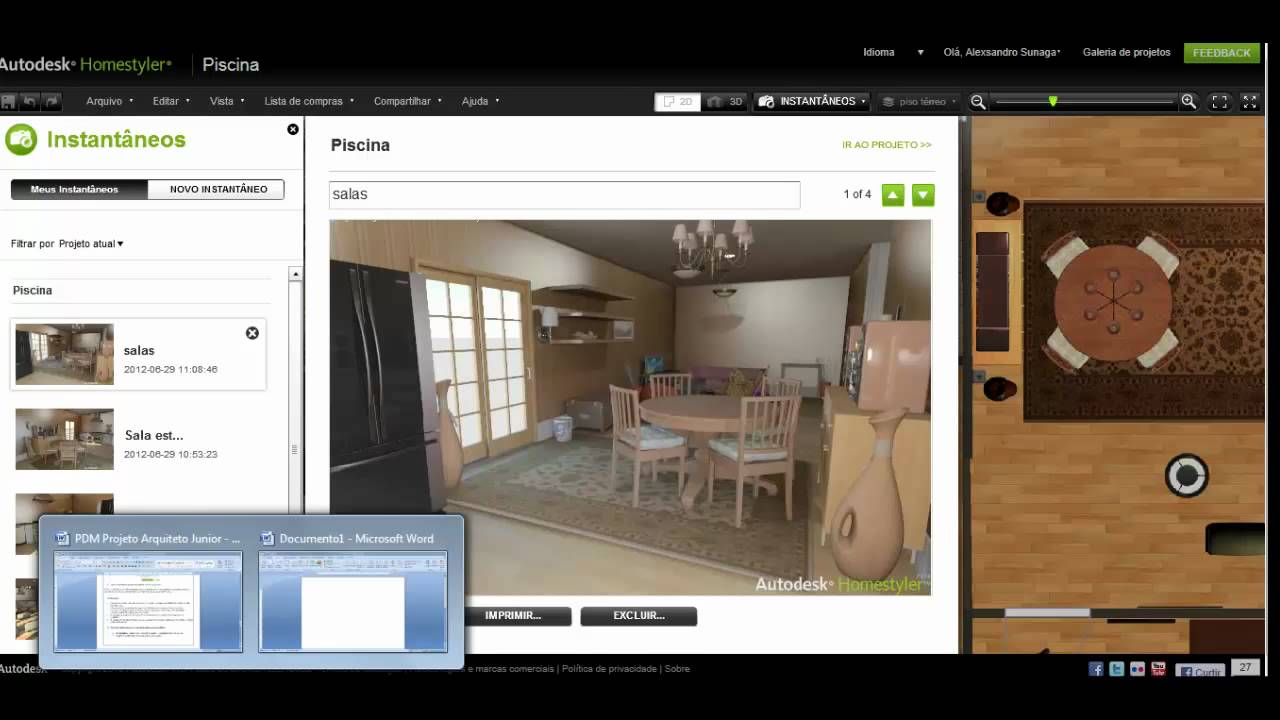Open the YouTube icon in footer
This screenshot has width=1280, height=720.
coord(1159,669)
